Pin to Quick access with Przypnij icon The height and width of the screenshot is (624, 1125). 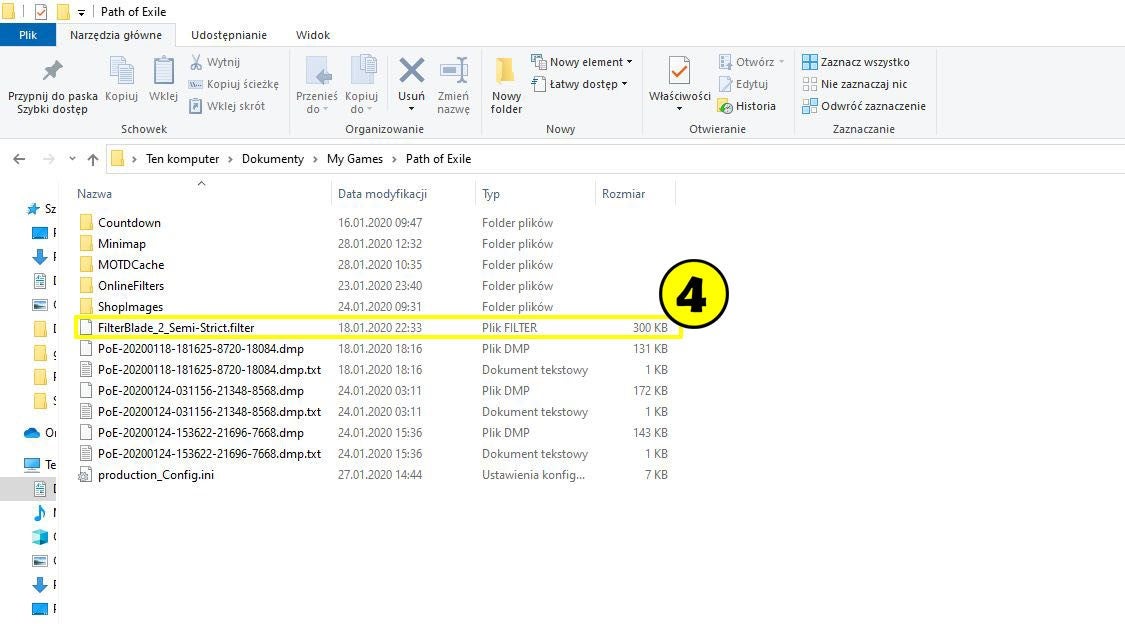coord(52,71)
